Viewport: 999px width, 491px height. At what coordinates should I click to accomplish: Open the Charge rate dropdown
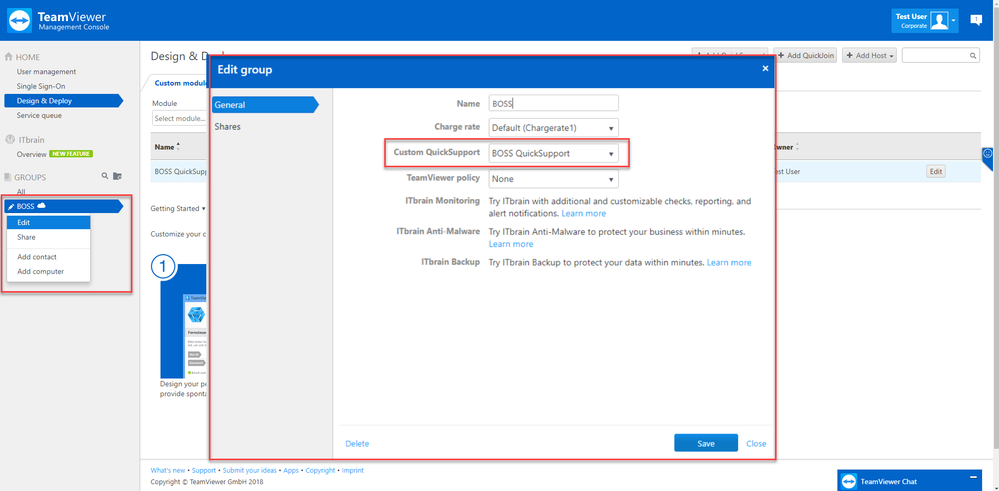(x=554, y=128)
